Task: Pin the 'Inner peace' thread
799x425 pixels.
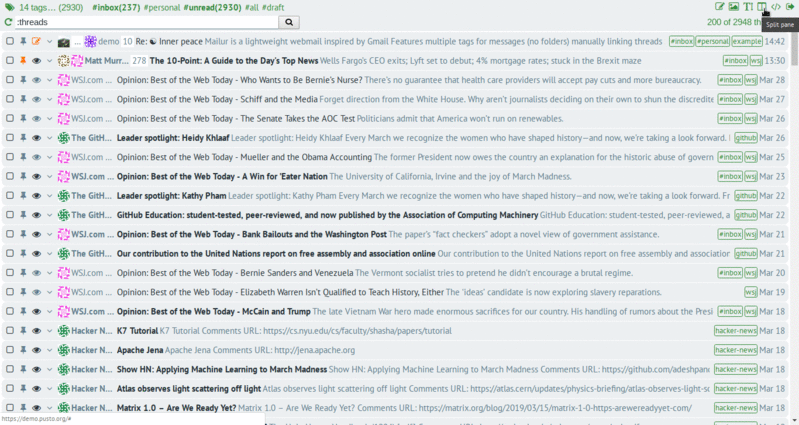Action: coord(23,41)
